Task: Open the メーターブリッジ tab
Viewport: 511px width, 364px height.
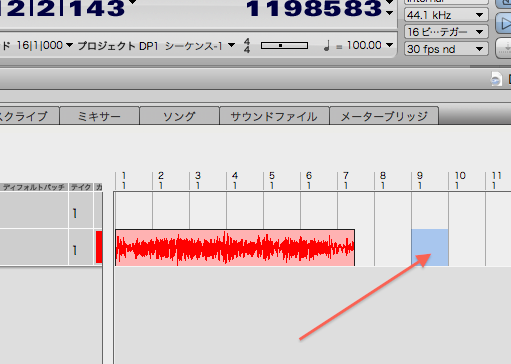Action: [x=384, y=116]
